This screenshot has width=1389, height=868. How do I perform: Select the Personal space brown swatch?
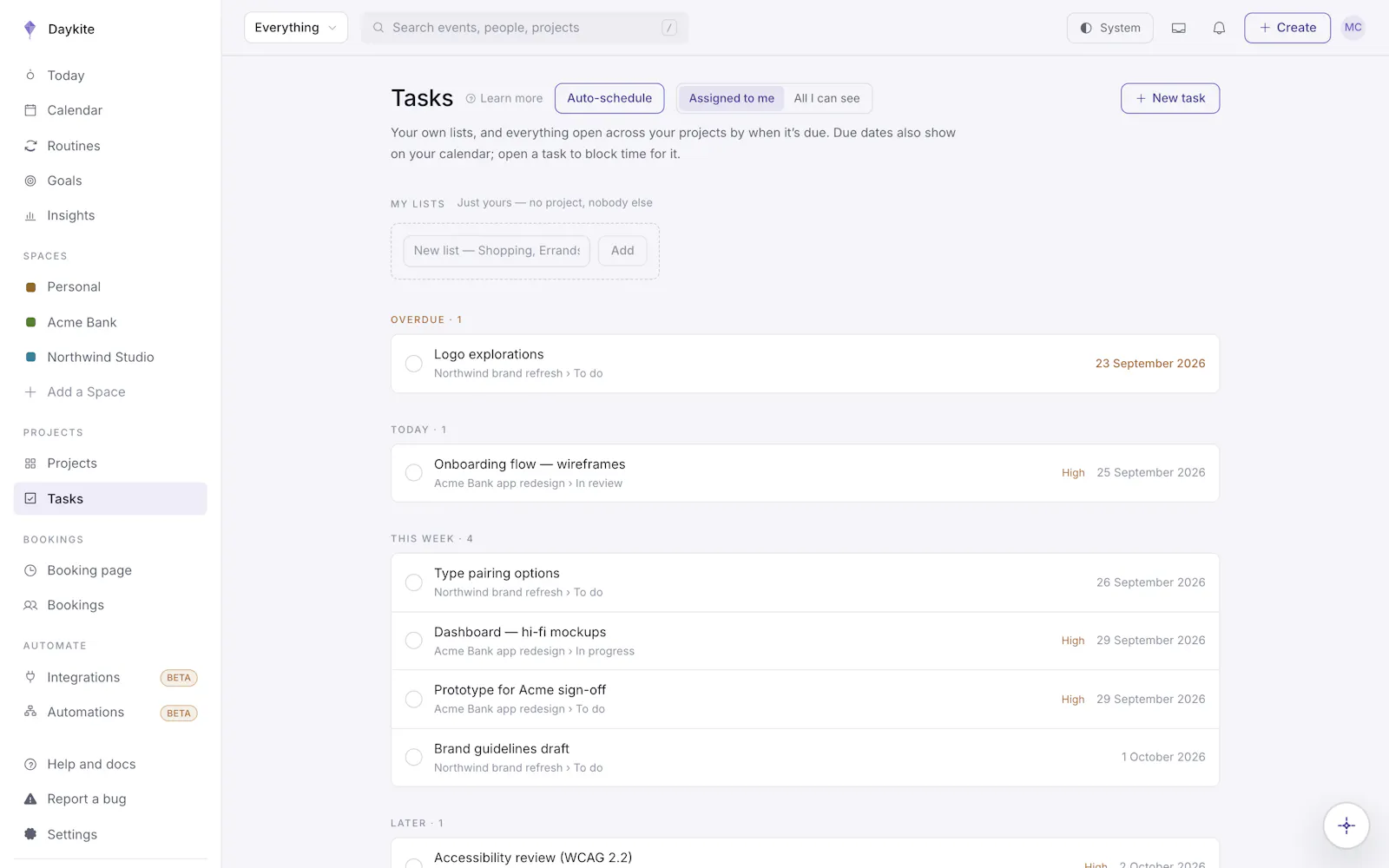pos(30,287)
